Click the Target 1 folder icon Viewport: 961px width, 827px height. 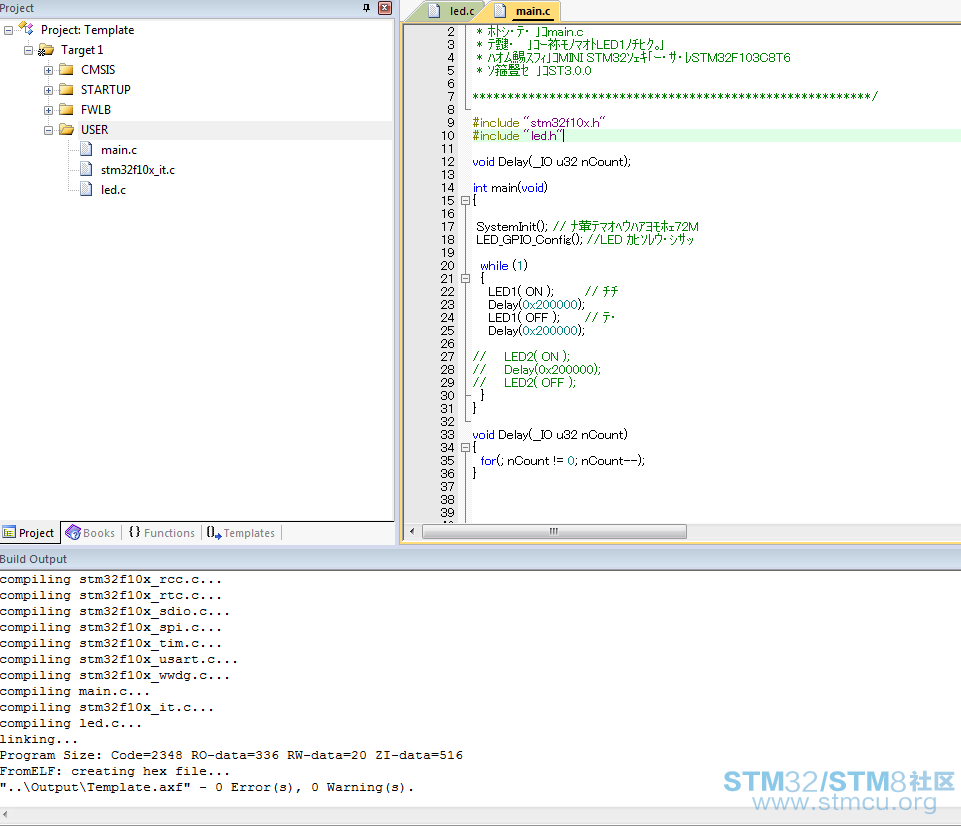pos(46,50)
